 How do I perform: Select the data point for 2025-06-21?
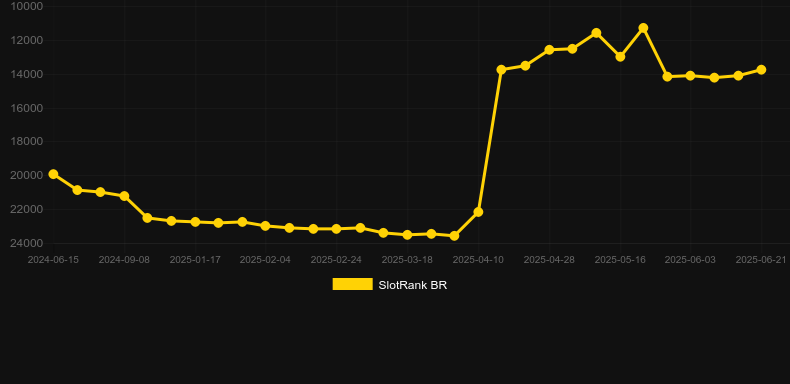point(761,70)
